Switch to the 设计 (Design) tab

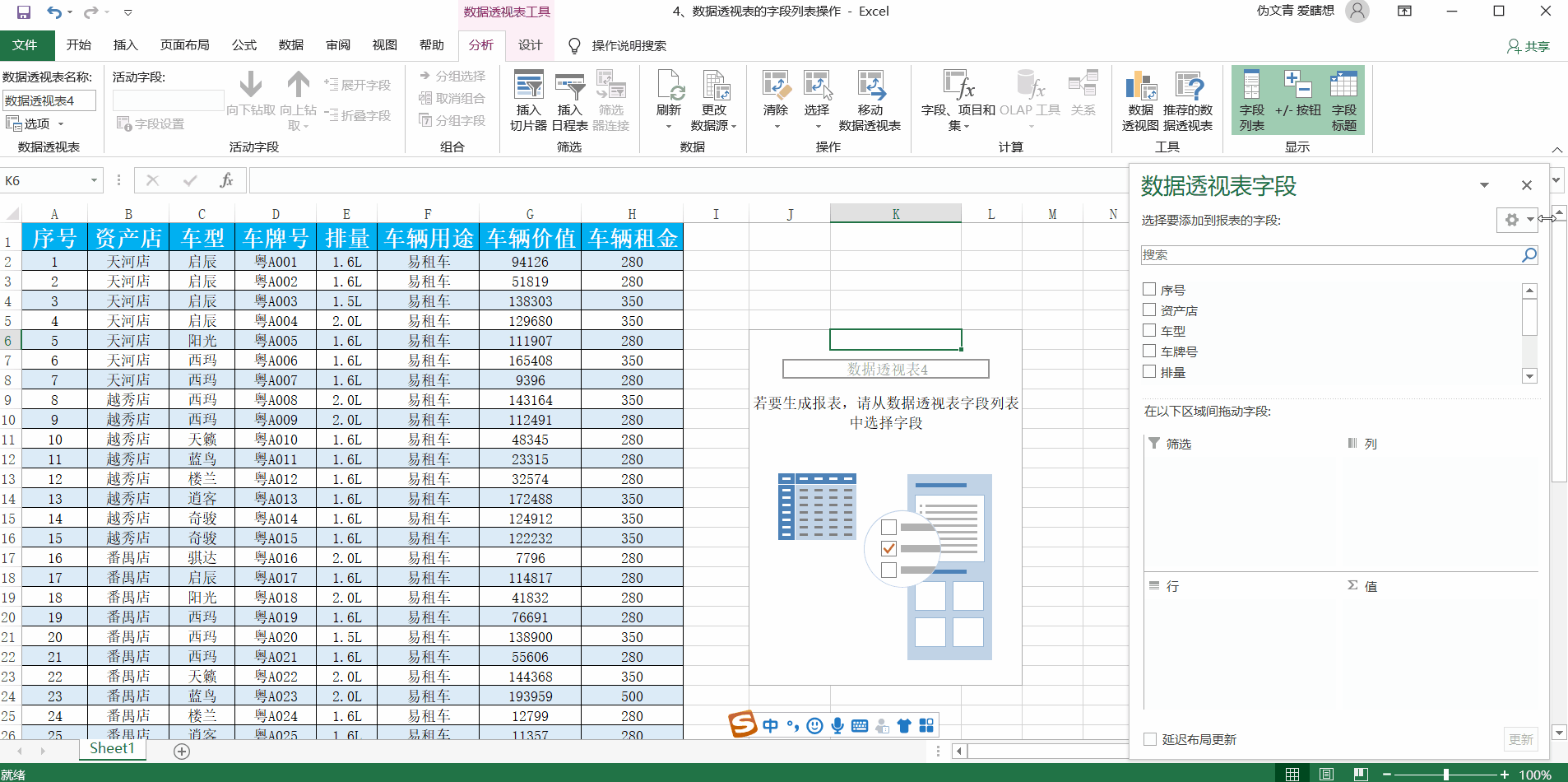[530, 45]
